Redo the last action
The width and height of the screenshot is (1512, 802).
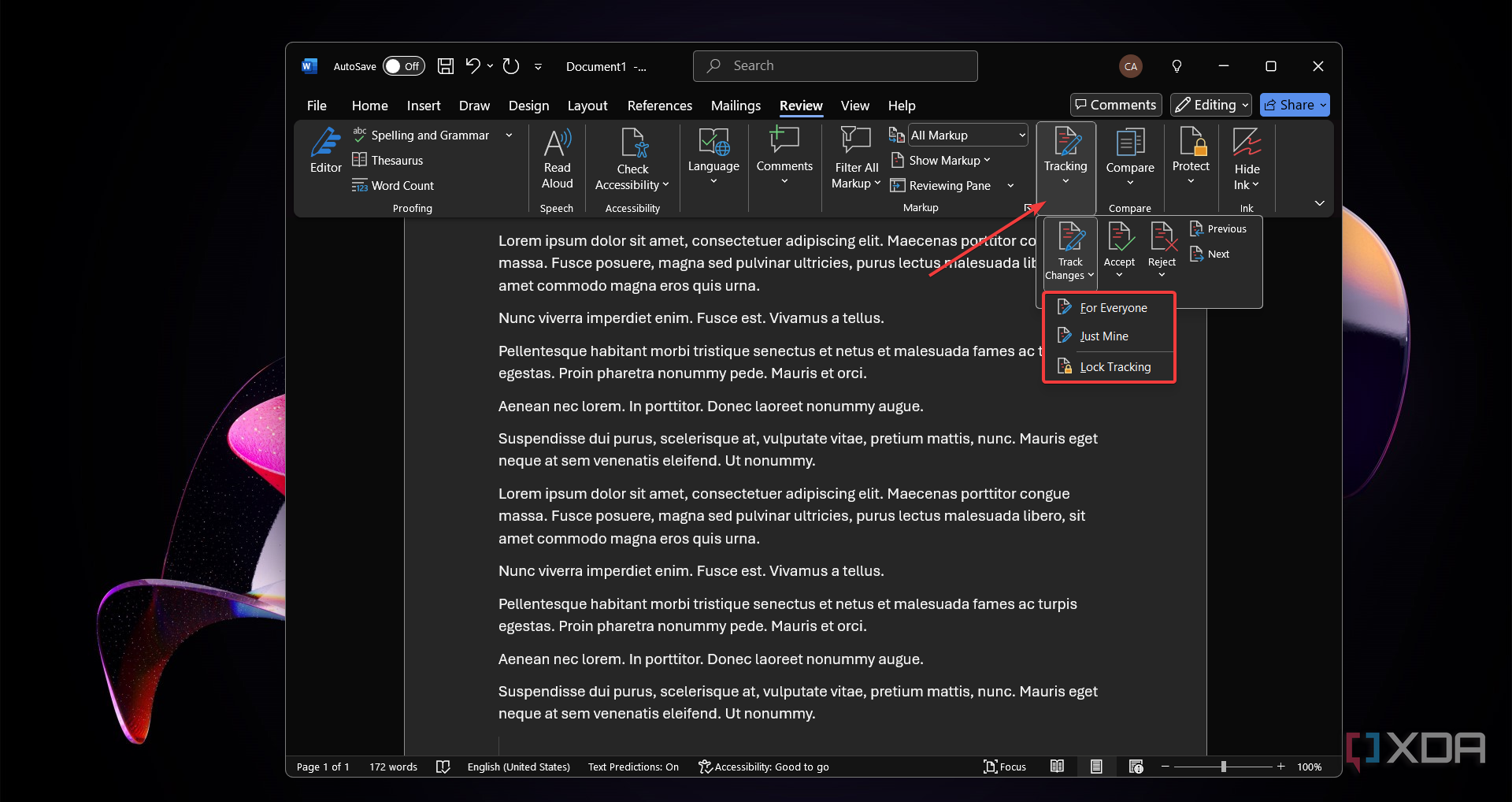pyautogui.click(x=511, y=66)
